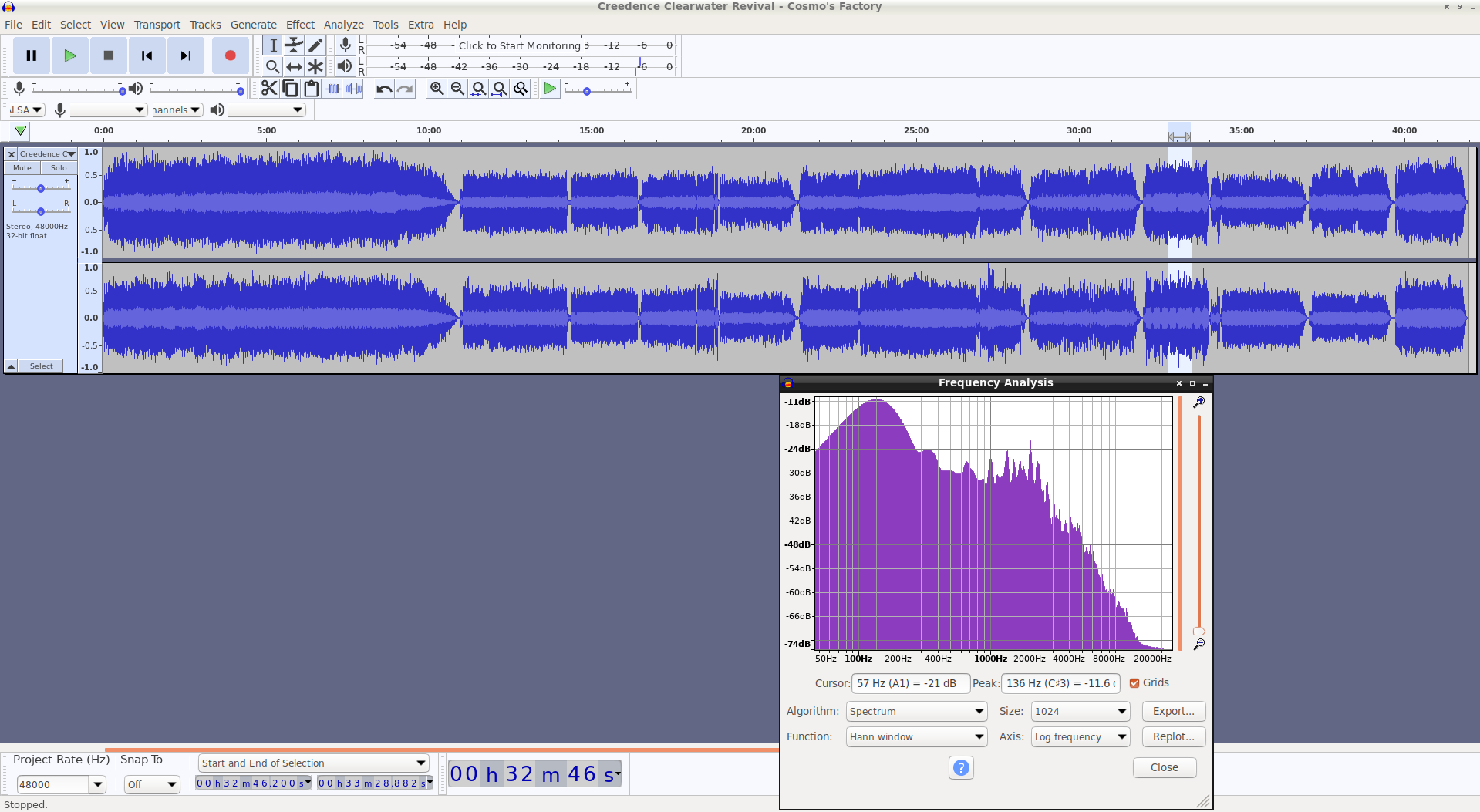Click Trim audio outside selection

click(332, 89)
